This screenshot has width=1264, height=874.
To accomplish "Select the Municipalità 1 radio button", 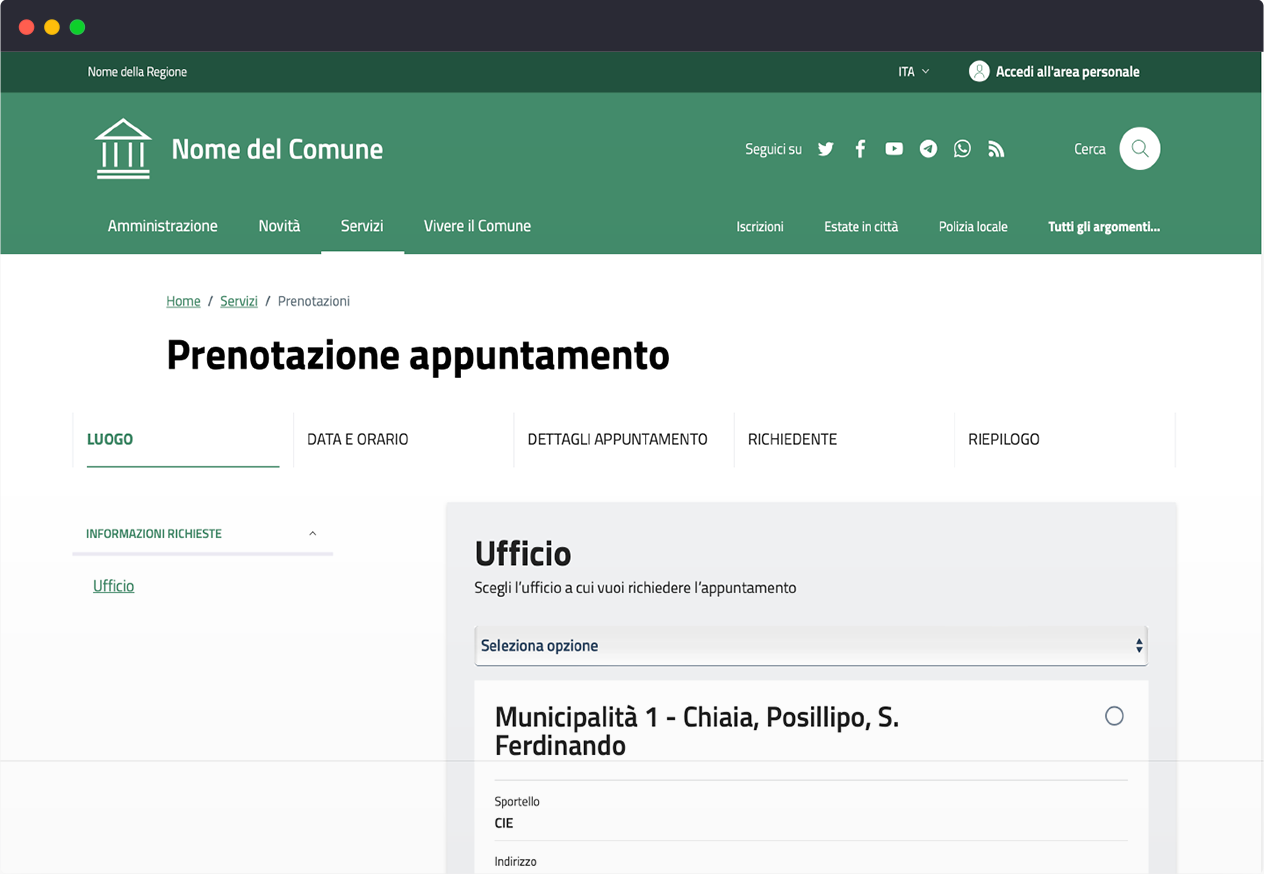I will (1114, 716).
